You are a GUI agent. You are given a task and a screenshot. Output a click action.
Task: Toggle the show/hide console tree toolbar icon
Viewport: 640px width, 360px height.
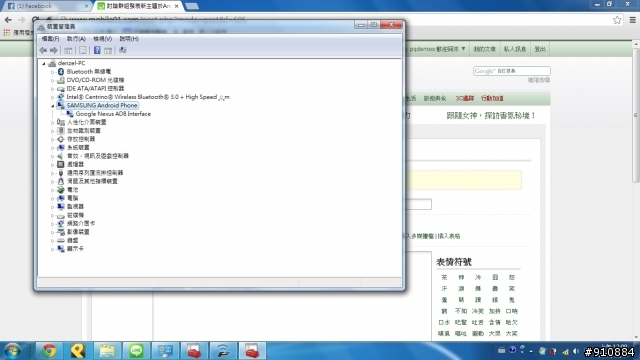pyautogui.click(x=68, y=50)
